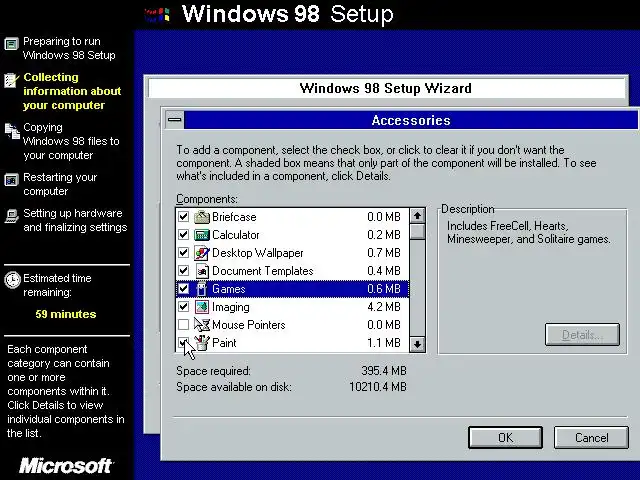Click the 0.7 MB size value

tap(384, 253)
